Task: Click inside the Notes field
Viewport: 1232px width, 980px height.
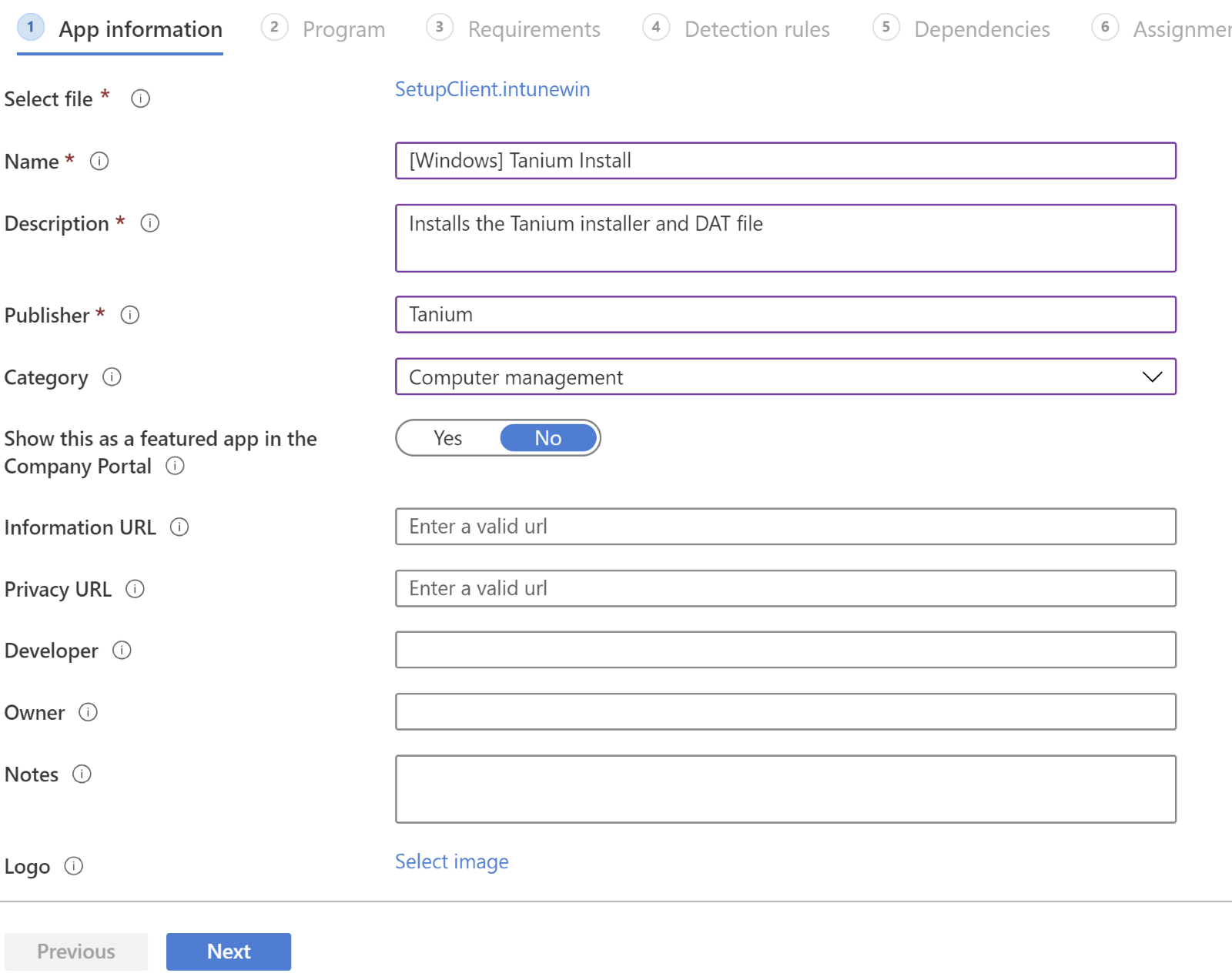Action: (x=785, y=788)
